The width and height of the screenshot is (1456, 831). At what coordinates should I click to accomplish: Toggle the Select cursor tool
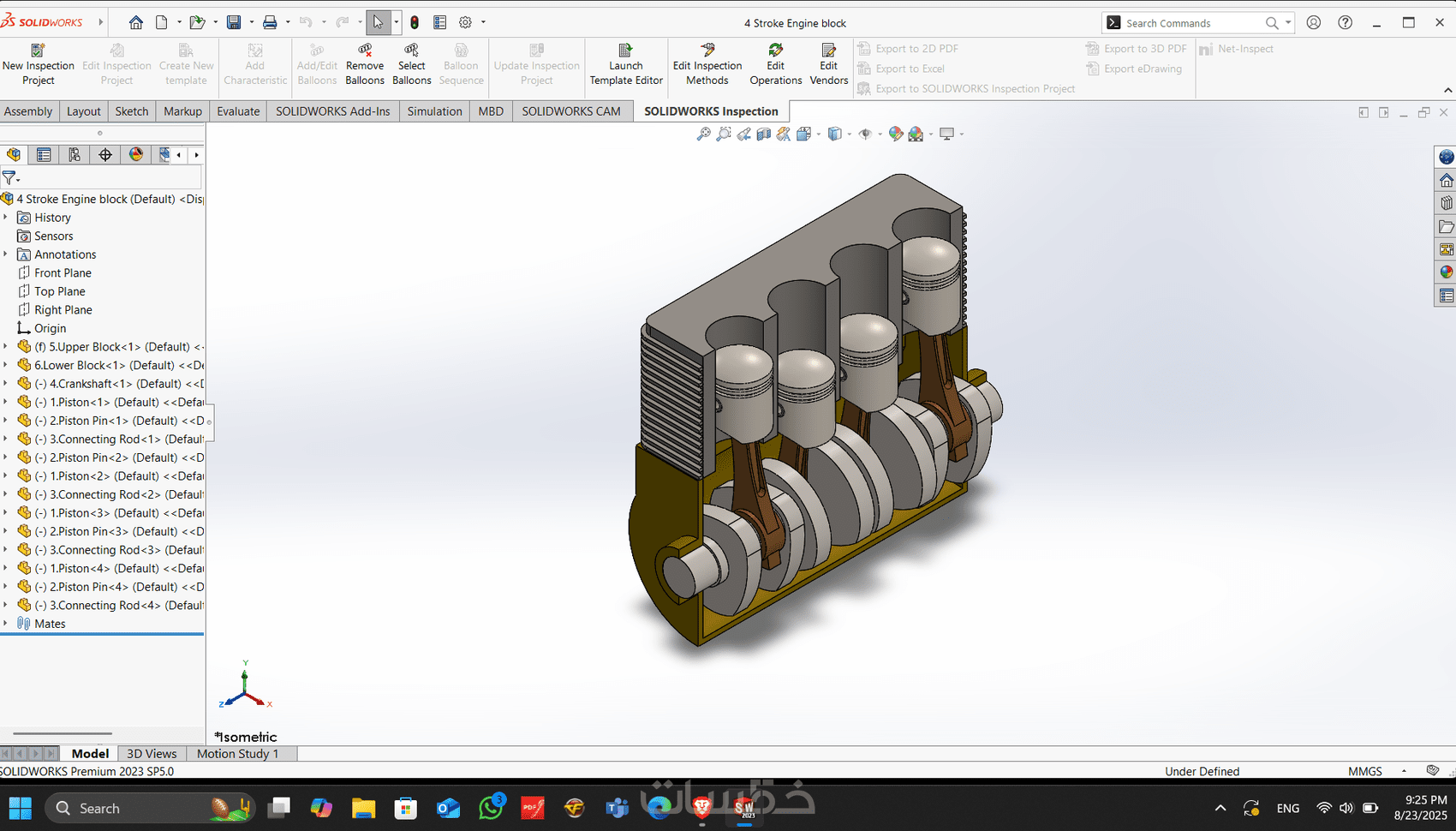point(378,22)
